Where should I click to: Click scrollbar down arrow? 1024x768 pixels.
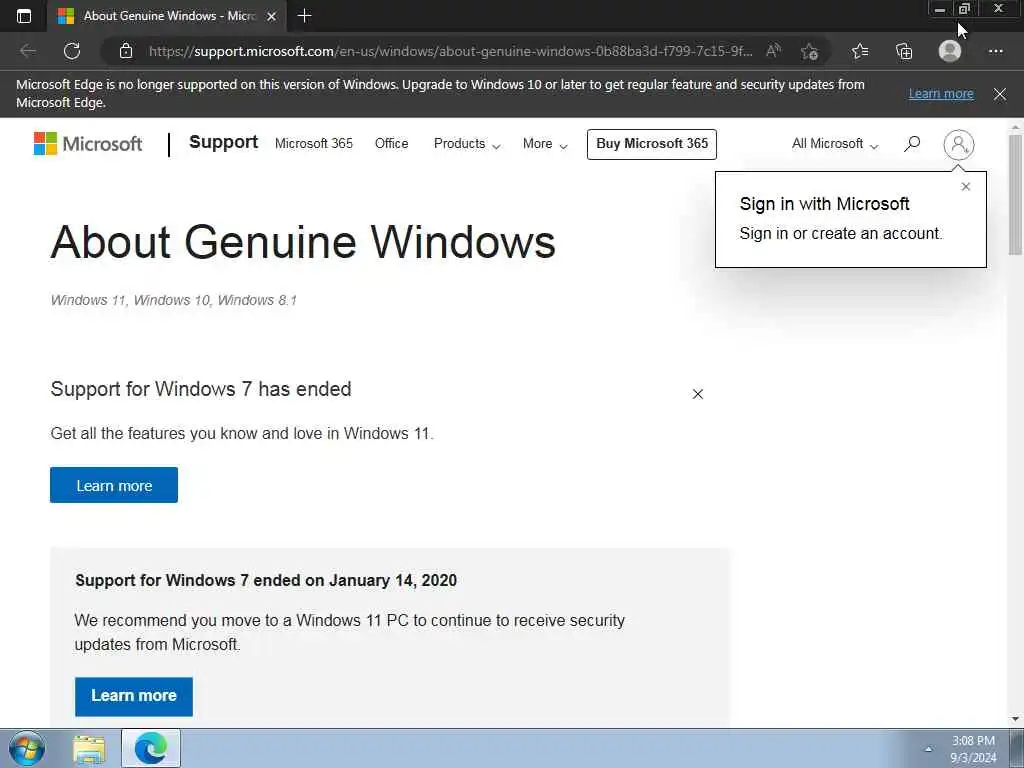click(x=1015, y=719)
